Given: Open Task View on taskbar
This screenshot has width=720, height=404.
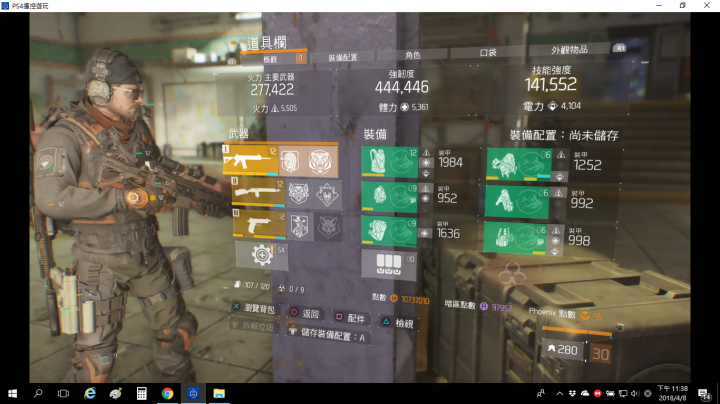Looking at the screenshot, I should 63,393.
